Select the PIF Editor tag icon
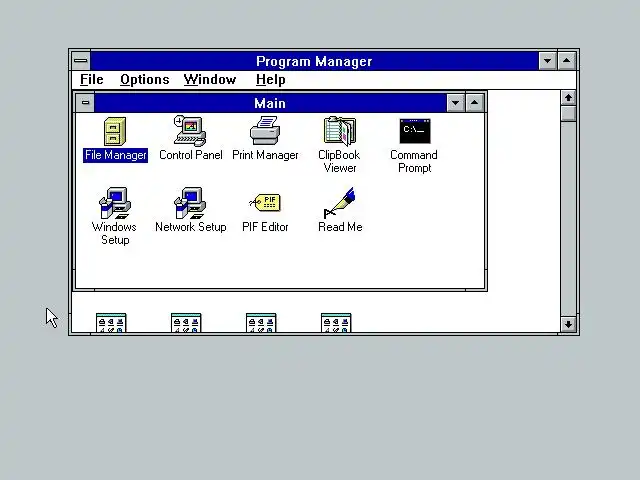The height and width of the screenshot is (480, 640). 265,202
